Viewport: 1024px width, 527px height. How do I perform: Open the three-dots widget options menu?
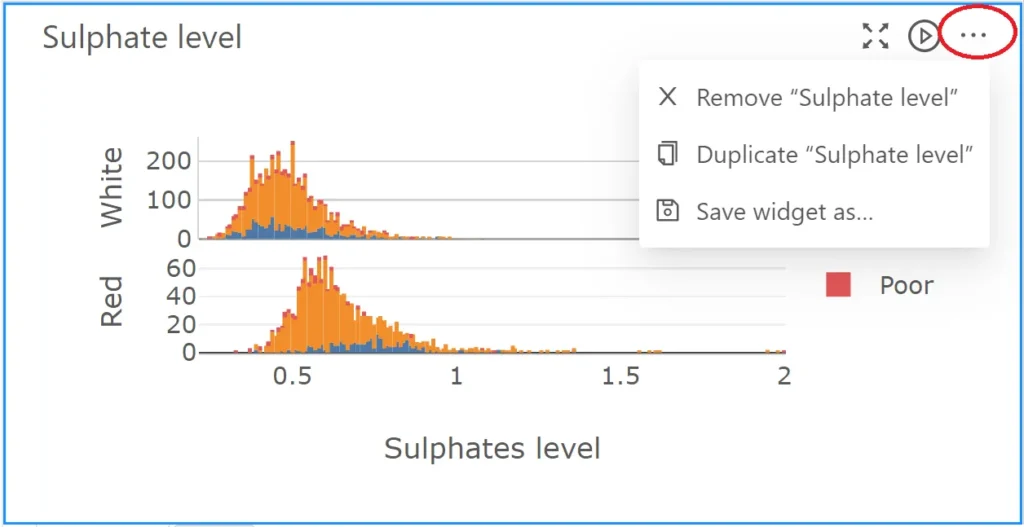click(x=974, y=35)
